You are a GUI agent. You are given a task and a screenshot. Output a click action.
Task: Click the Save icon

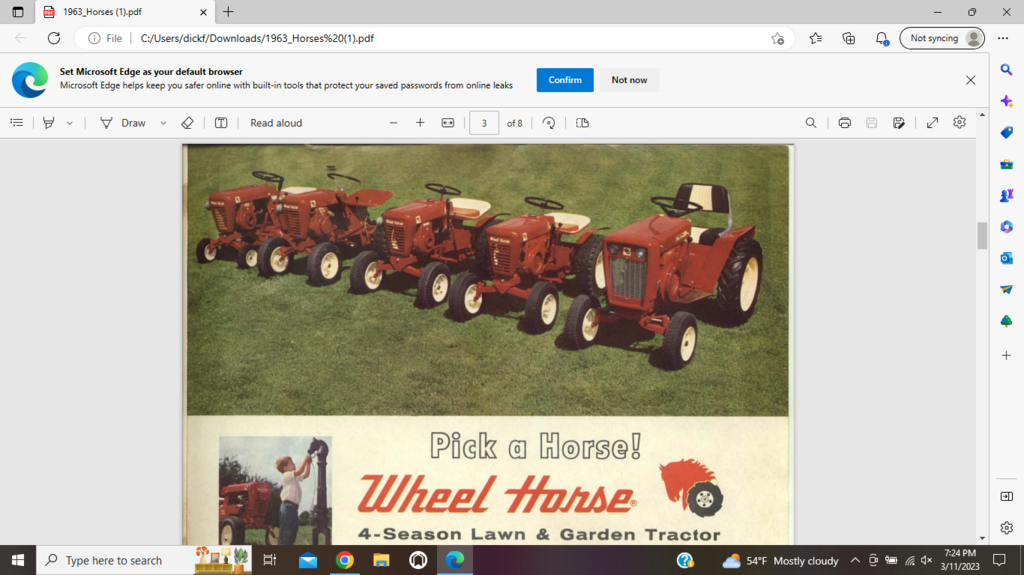pos(871,123)
